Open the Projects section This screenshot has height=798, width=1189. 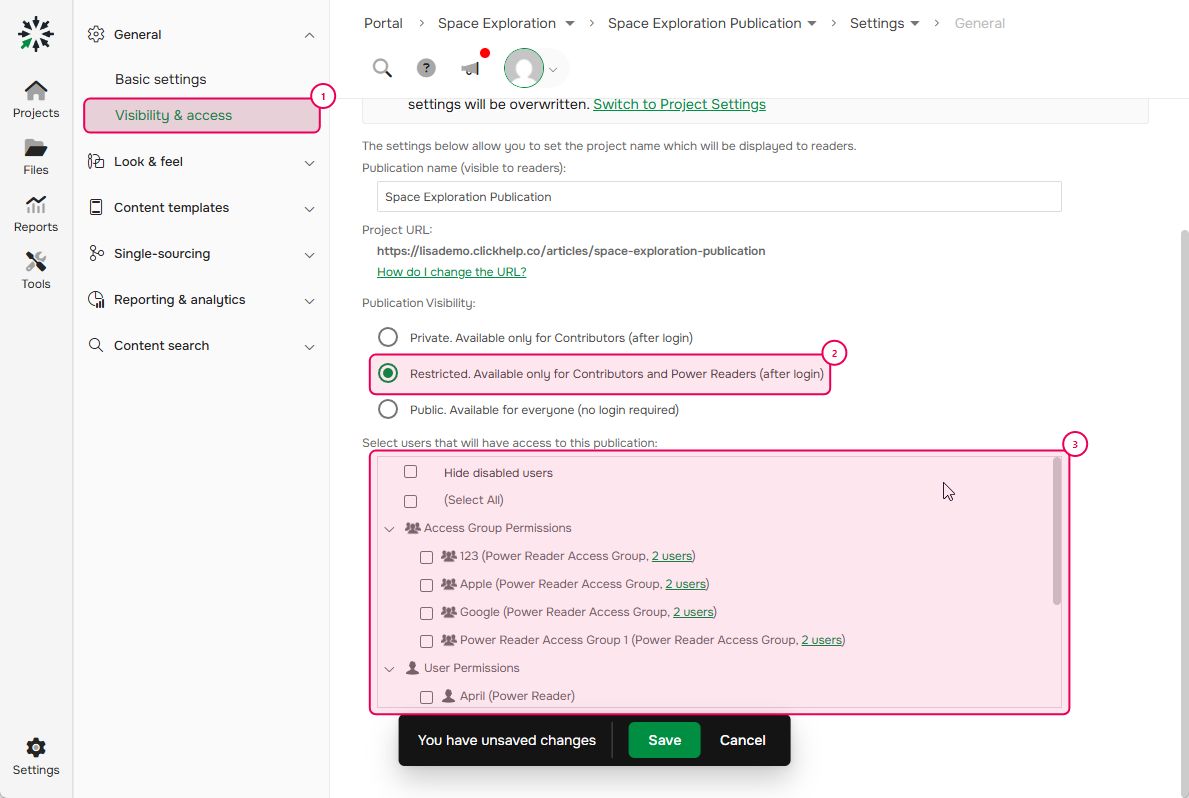pos(36,99)
